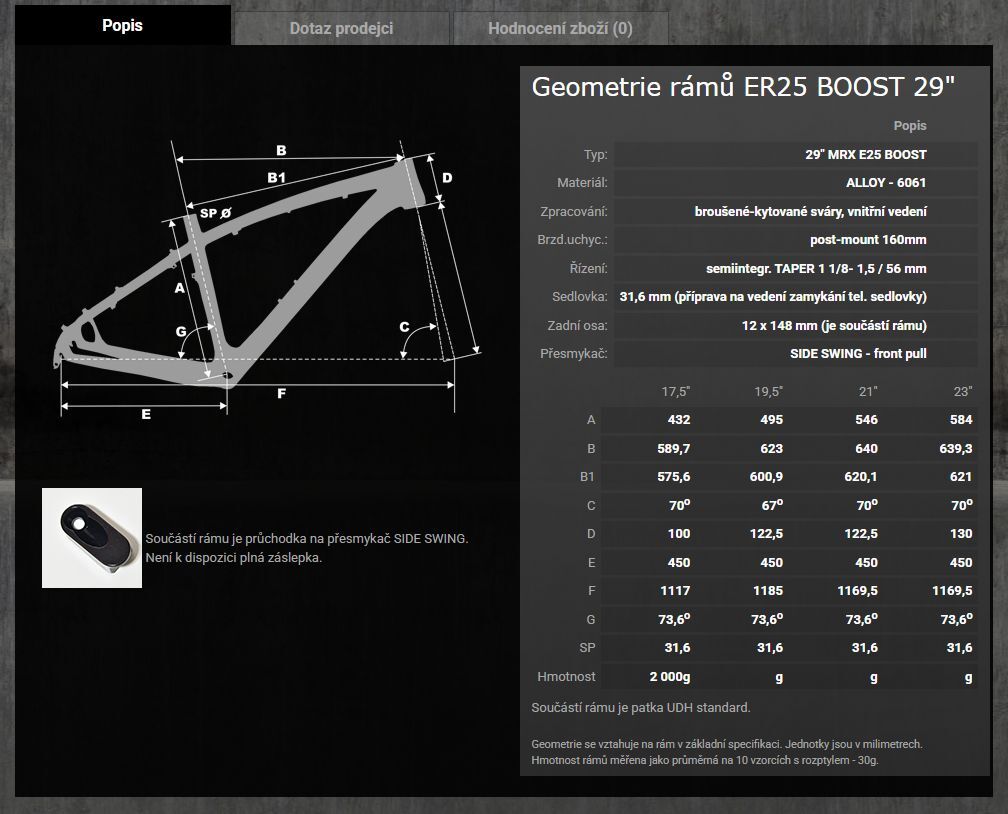1008x814 pixels.
Task: Click dimension label B on the diagram
Action: point(281,150)
